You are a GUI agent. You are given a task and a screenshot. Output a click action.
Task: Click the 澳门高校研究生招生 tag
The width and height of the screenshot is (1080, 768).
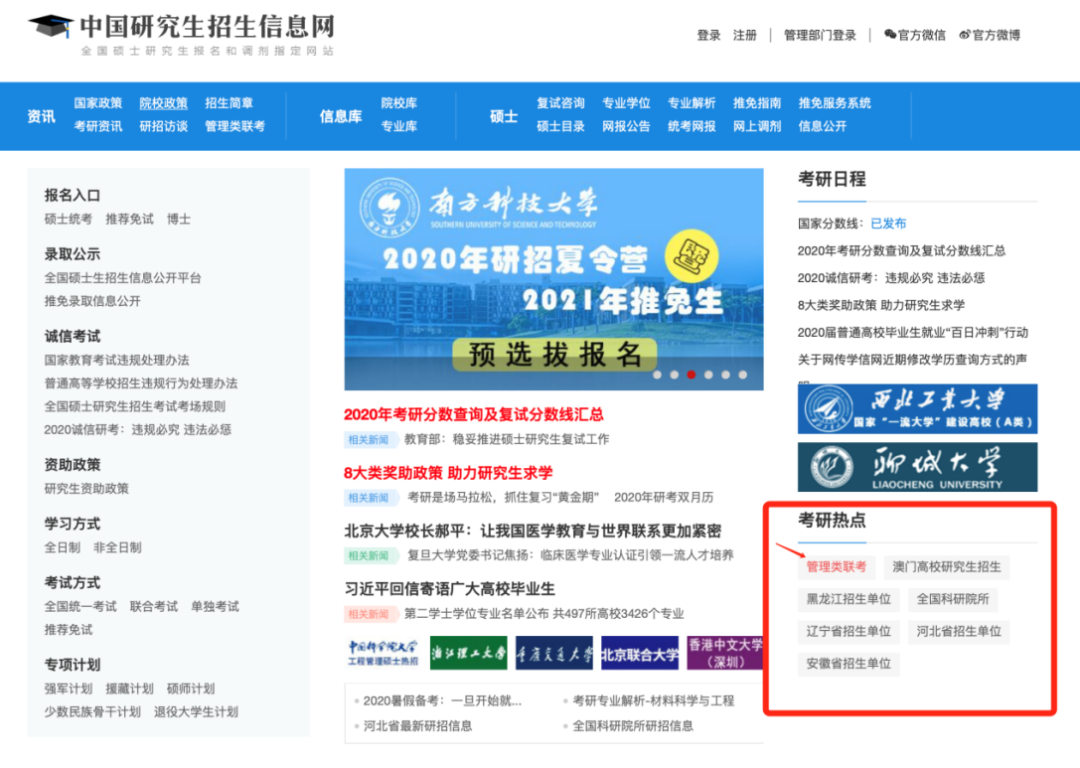pyautogui.click(x=946, y=567)
